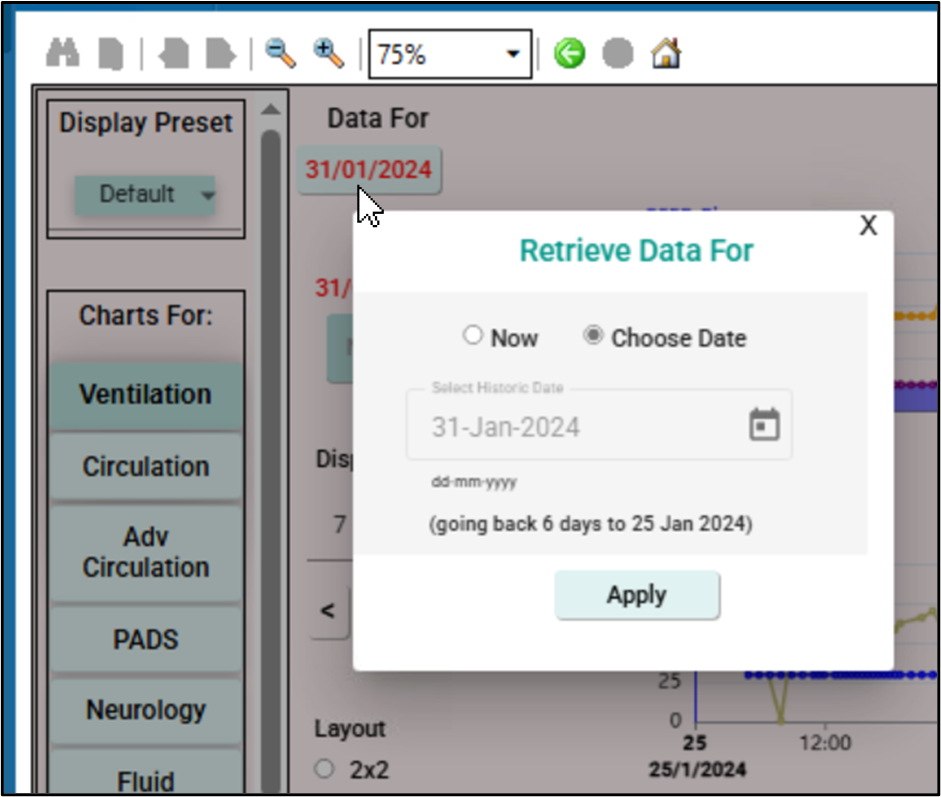Click the 31/01/2024 Data For button
The image size is (941, 797).
369,170
